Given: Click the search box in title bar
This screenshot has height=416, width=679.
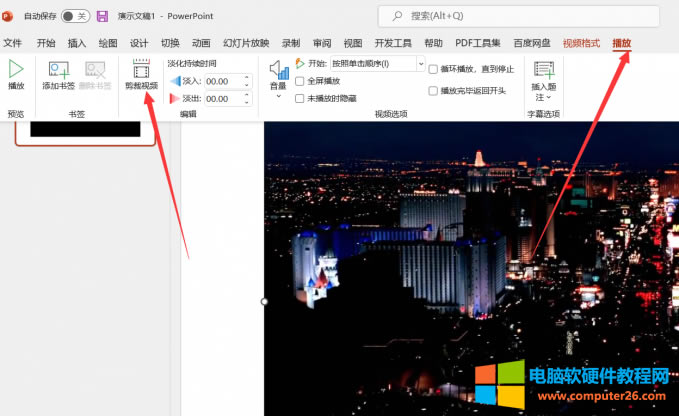Looking at the screenshot, I should [x=520, y=16].
